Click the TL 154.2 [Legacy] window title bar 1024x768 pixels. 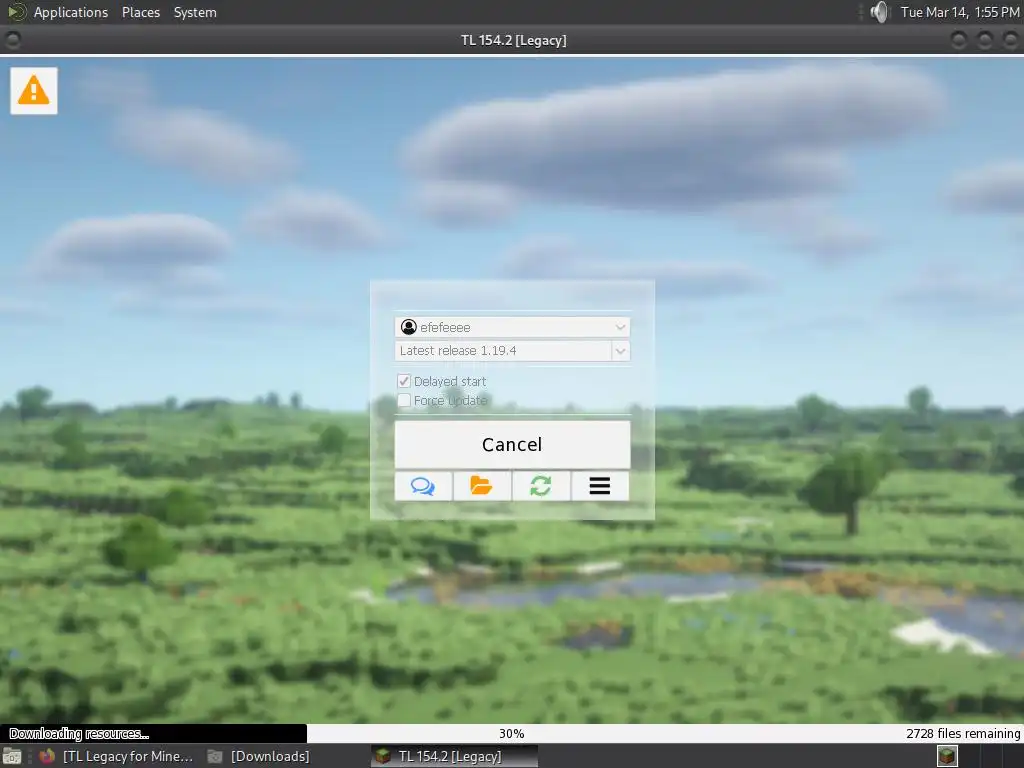click(x=513, y=40)
